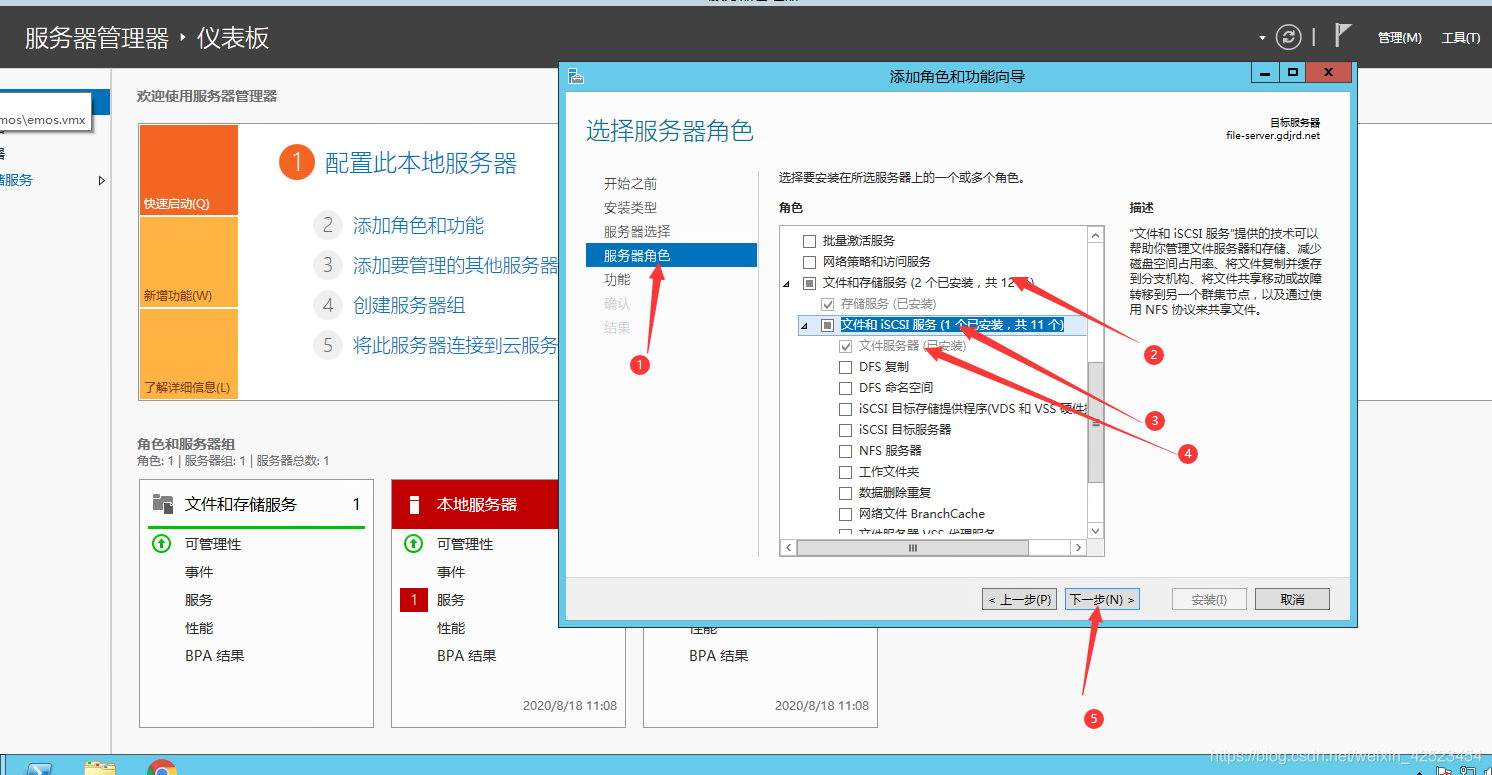
Task: Check the 数据删除重复 checkbox
Action: click(x=846, y=493)
